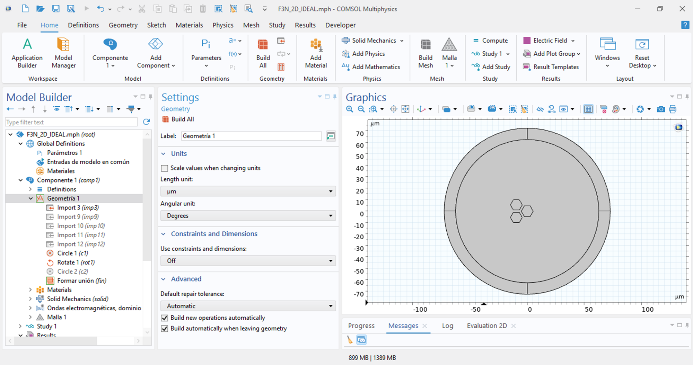This screenshot has height=365, width=693.
Task: Refresh the Model Builder filter
Action: (146, 122)
